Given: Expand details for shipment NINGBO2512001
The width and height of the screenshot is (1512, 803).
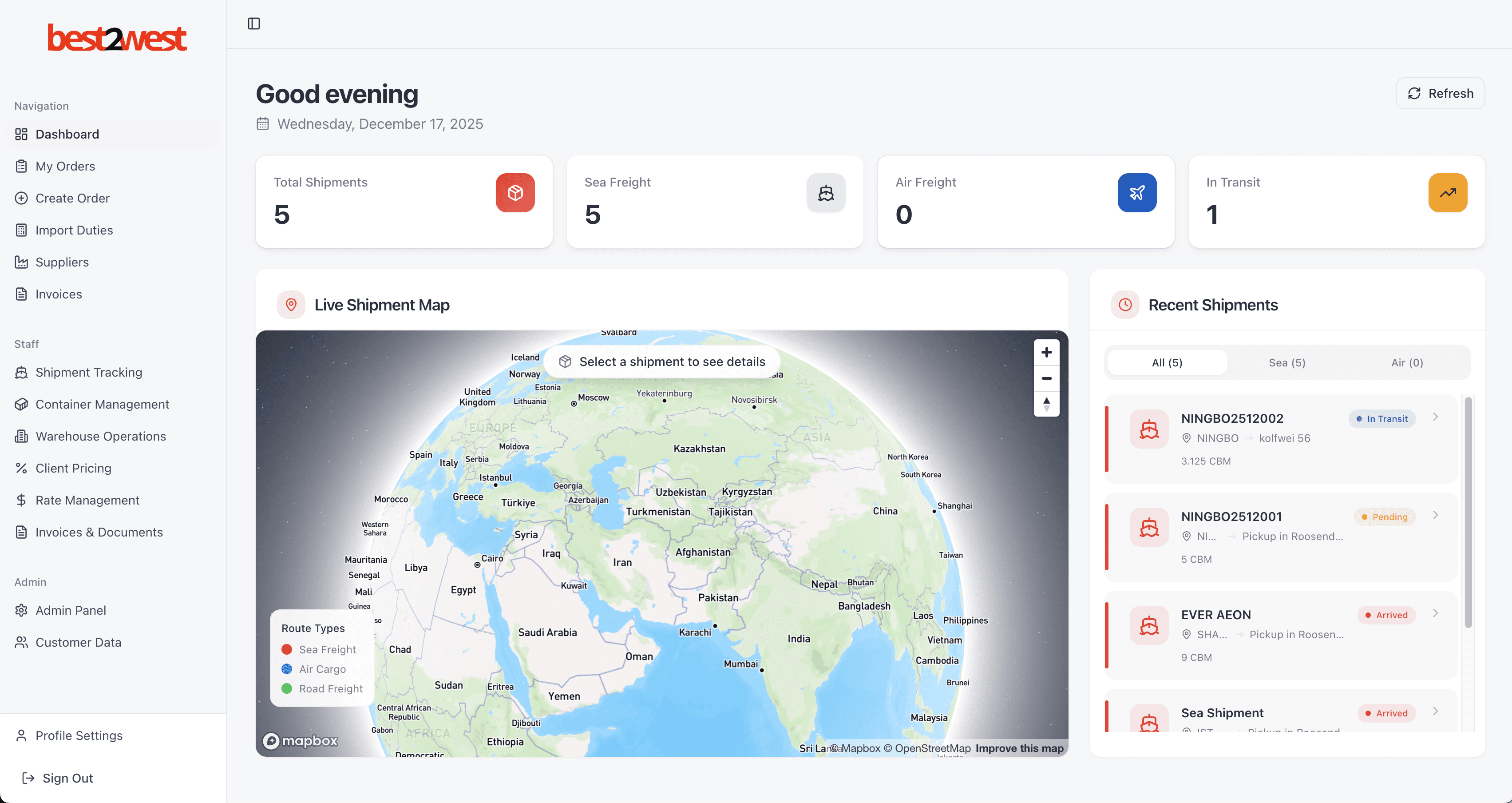Looking at the screenshot, I should click(x=1436, y=515).
